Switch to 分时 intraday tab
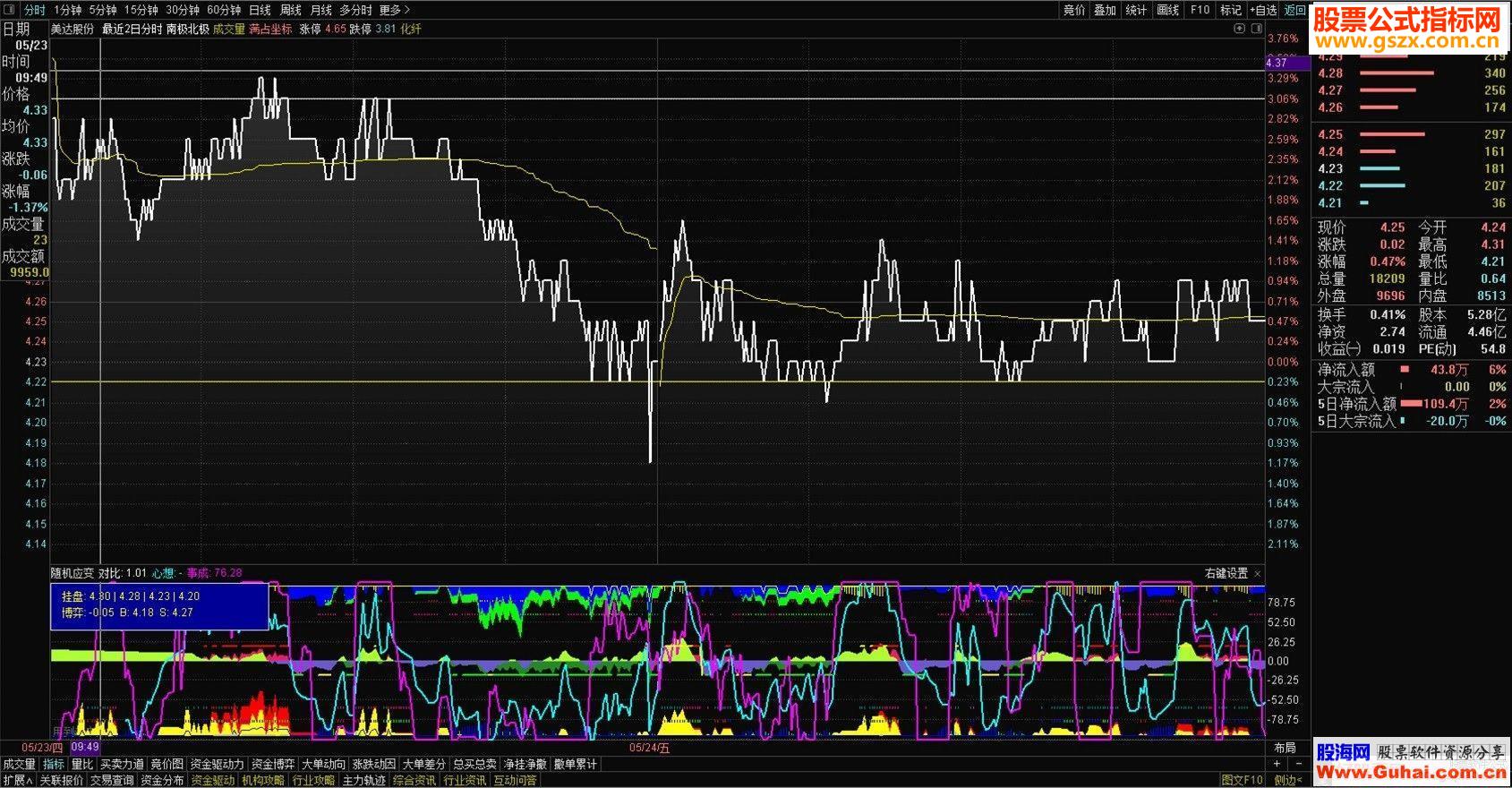This screenshot has height=788, width=1512. point(34,10)
